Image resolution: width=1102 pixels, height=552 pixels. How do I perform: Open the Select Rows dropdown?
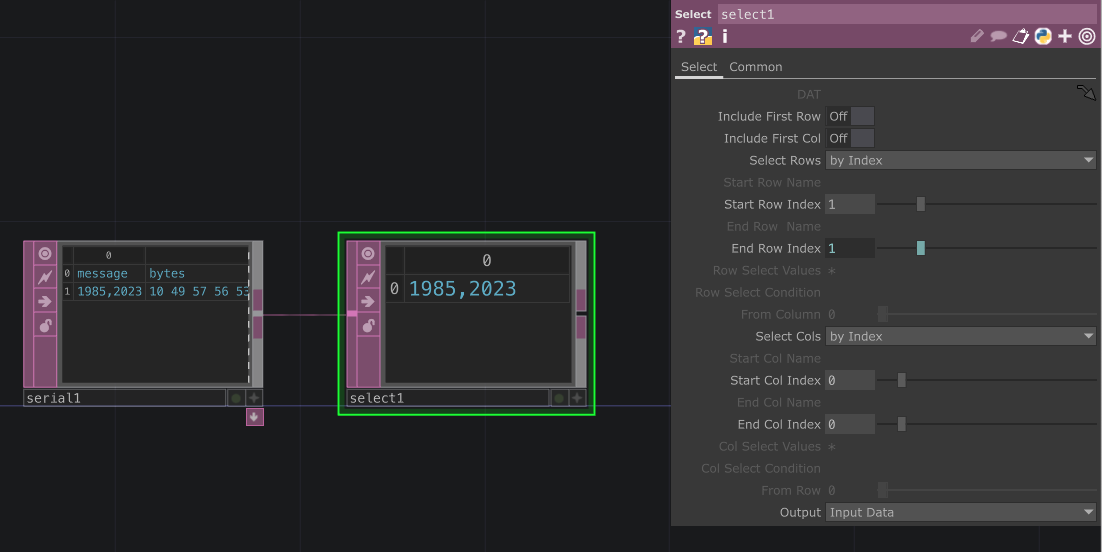[961, 161]
